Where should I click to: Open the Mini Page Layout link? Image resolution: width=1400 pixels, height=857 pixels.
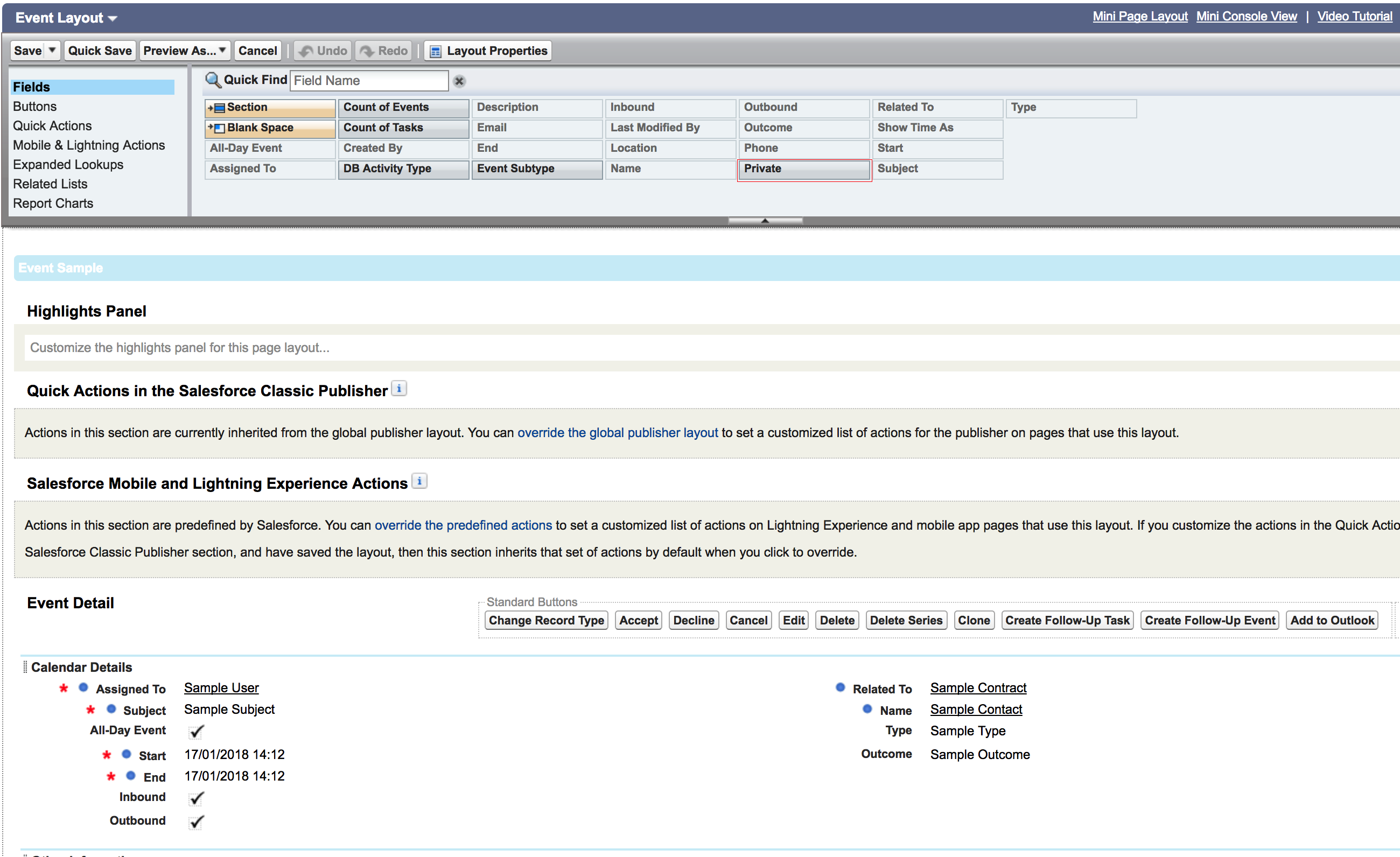tap(1140, 17)
